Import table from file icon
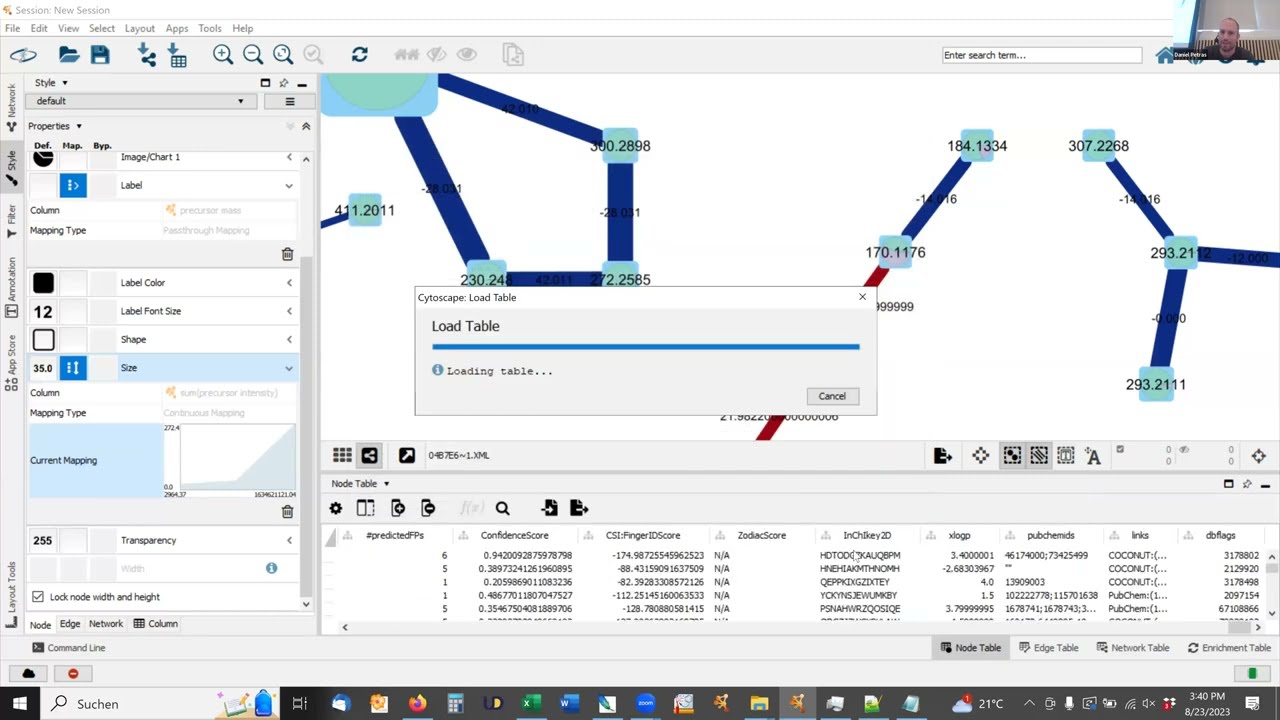Viewport: 1280px width, 720px height. click(x=178, y=55)
